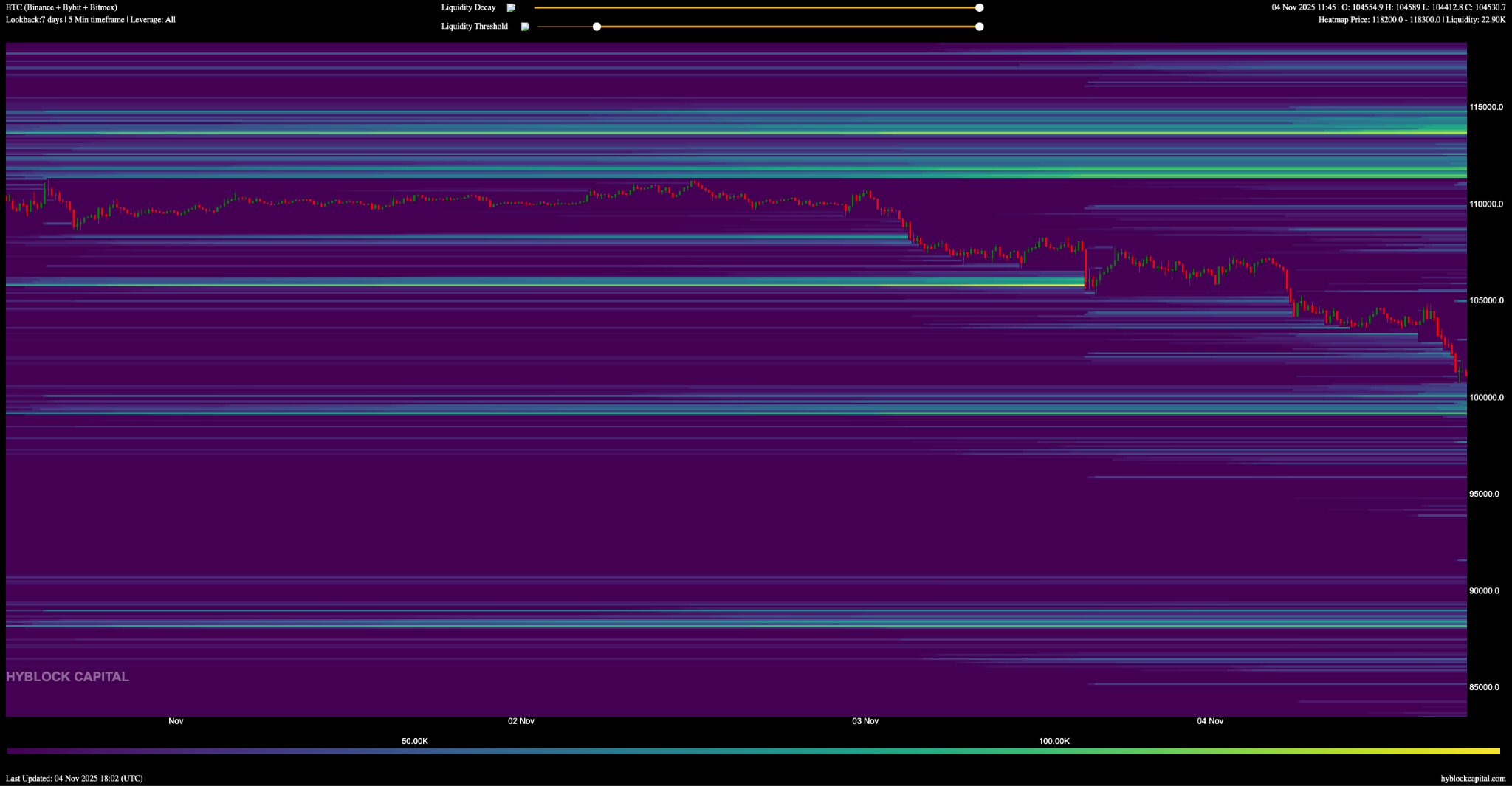Click the Liquidity Decay slider handle
Viewport: 1512px width, 786px height.
click(979, 8)
